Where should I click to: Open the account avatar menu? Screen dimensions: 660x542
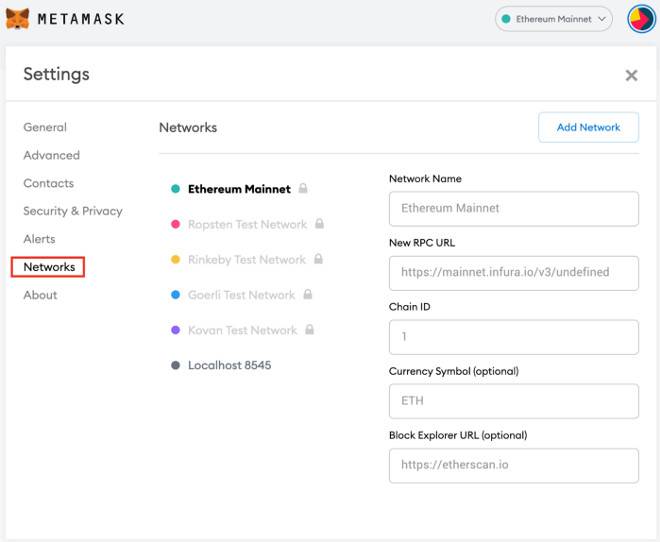coord(641,19)
